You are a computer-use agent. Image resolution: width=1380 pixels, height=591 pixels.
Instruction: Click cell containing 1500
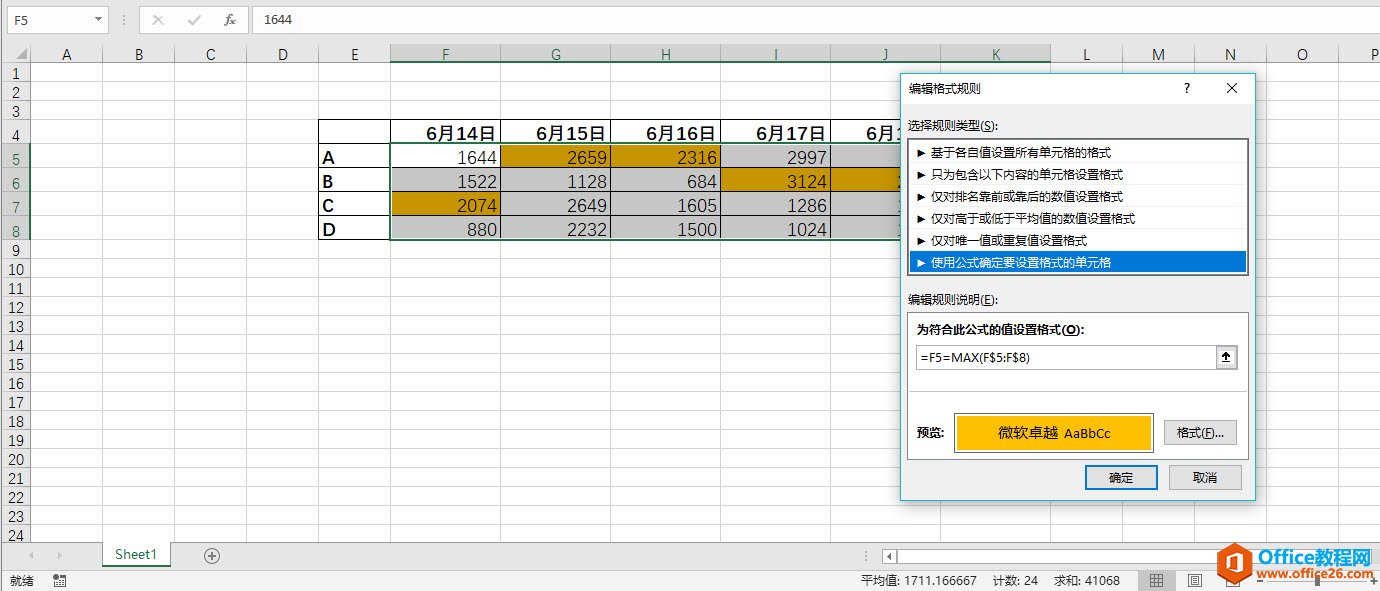click(666, 229)
